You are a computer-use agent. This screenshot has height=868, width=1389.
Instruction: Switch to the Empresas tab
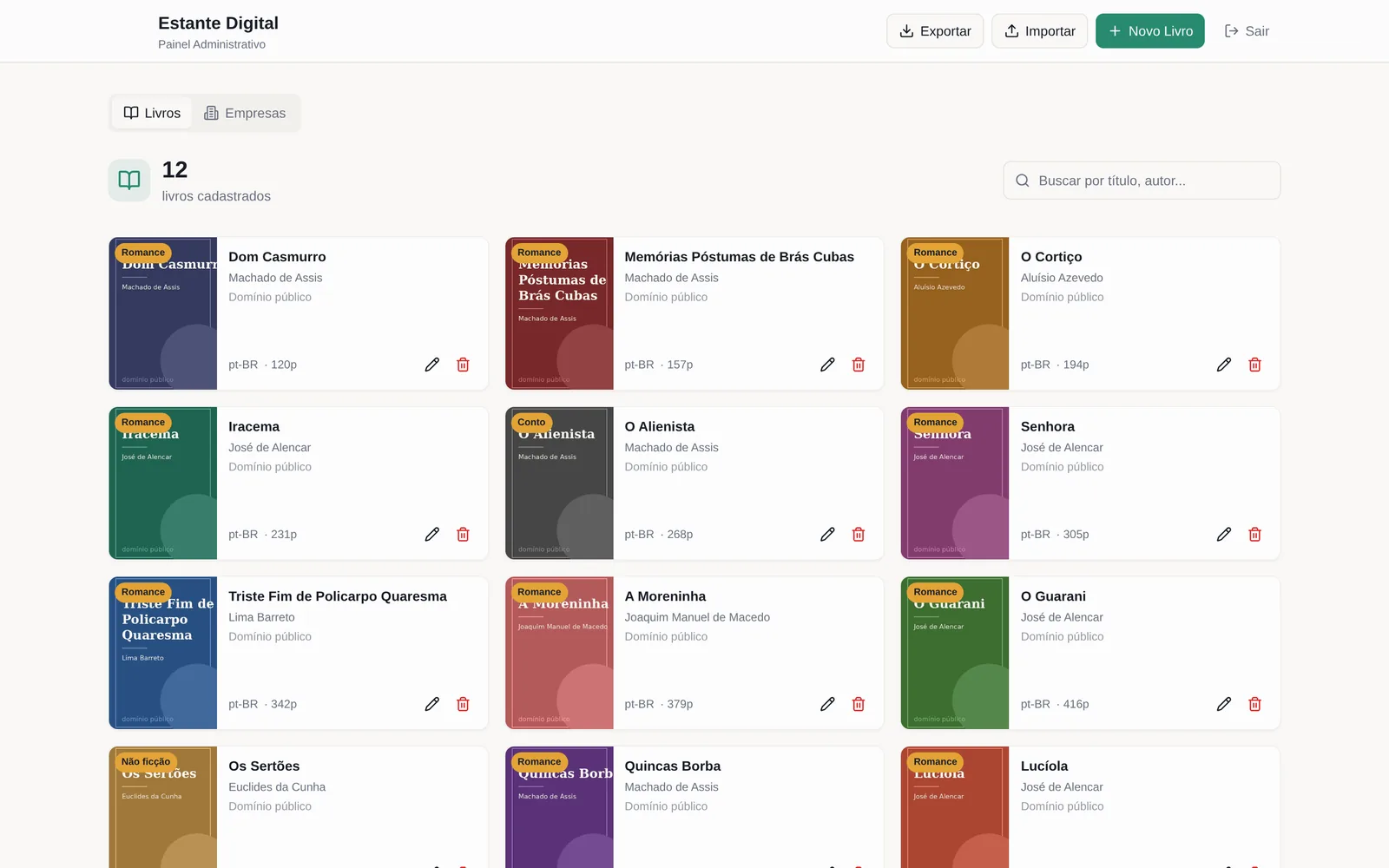(x=245, y=113)
